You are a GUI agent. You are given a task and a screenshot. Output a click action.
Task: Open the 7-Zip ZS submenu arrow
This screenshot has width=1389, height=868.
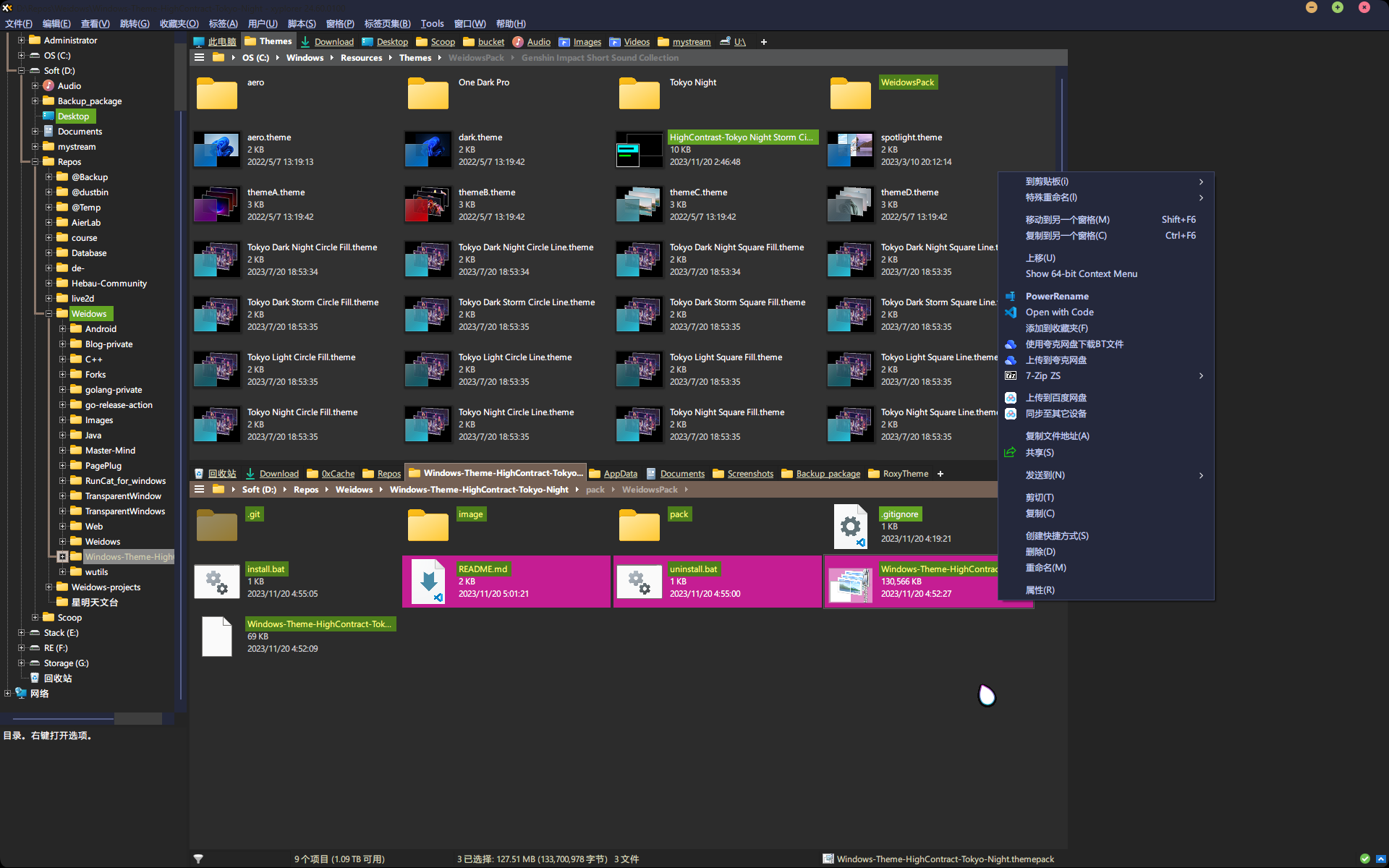[x=1201, y=376]
